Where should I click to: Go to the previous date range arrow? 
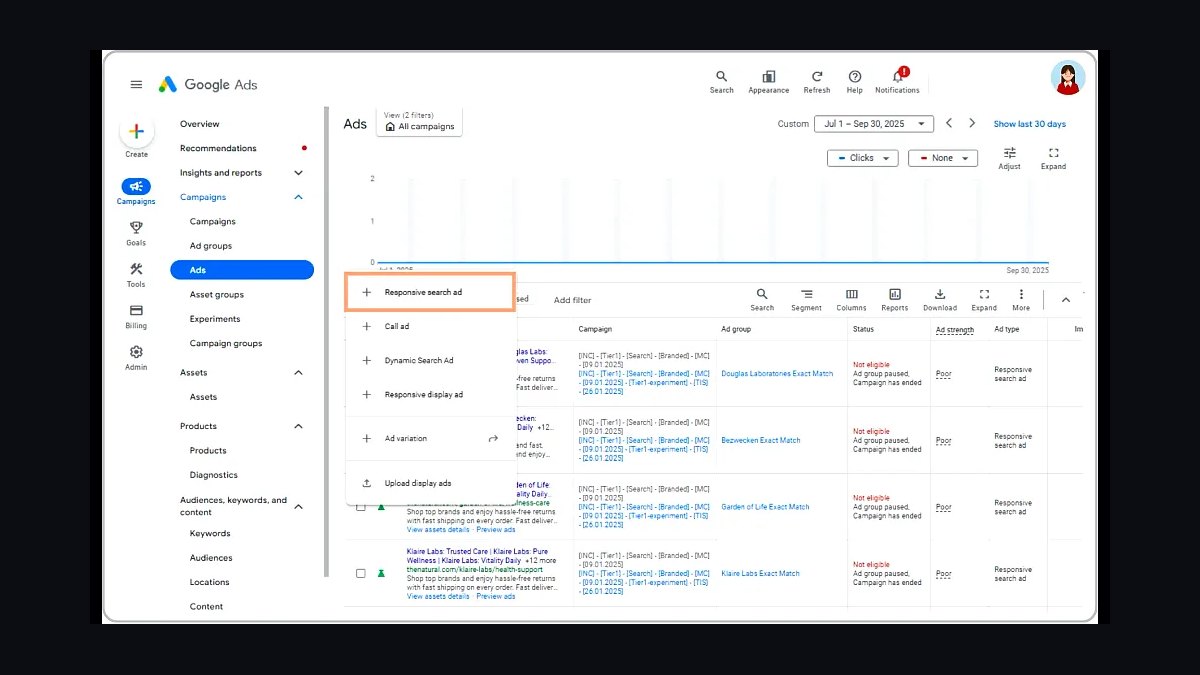click(950, 123)
